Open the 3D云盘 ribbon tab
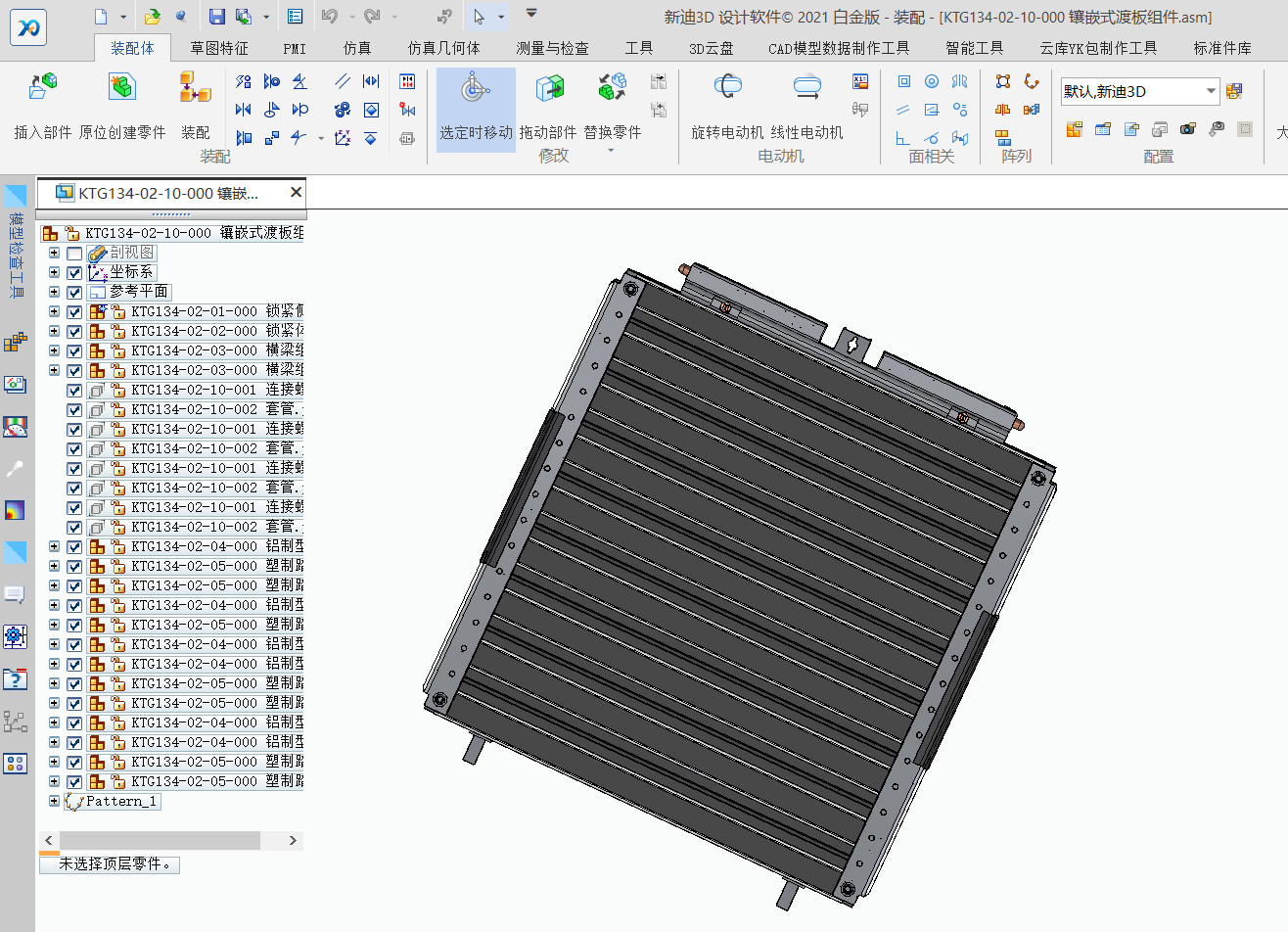1288x932 pixels. (x=711, y=48)
